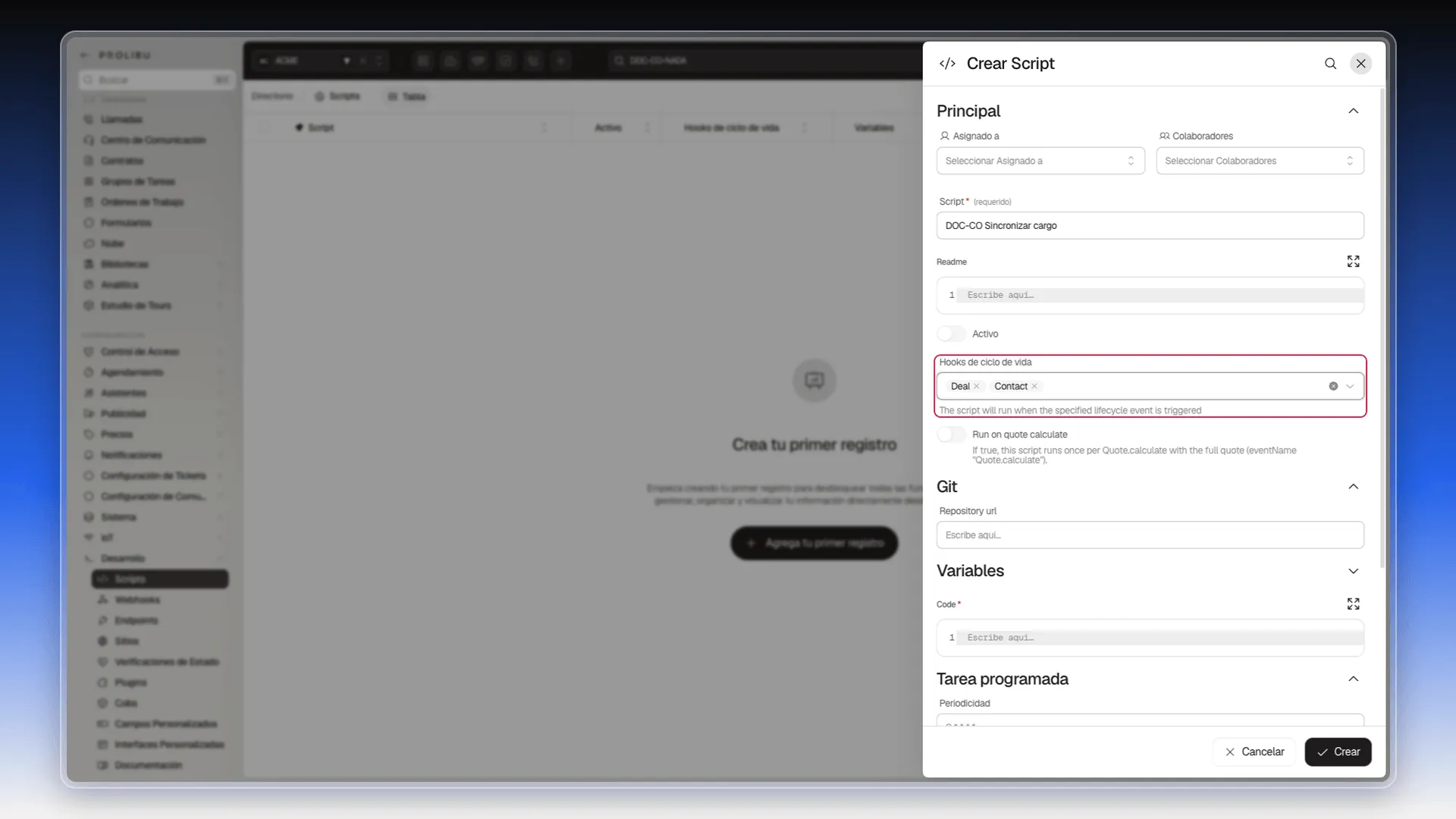Toggle the Activo switch
Screen dimensions: 1456x819
[x=951, y=334]
